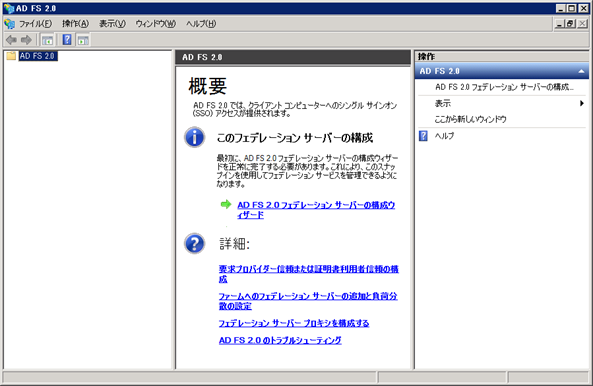
Task: Close the inner MDI child window
Action: point(582,24)
